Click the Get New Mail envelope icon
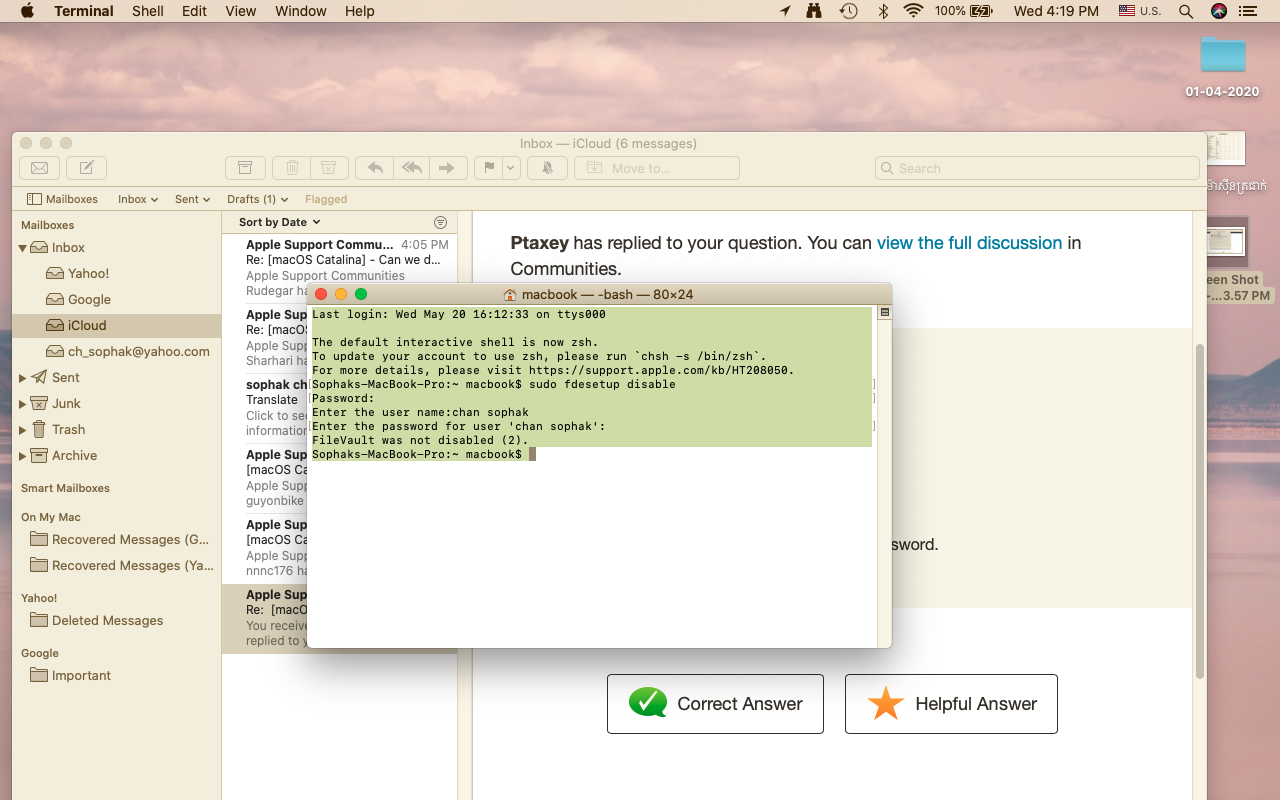1280x800 pixels. click(x=40, y=168)
